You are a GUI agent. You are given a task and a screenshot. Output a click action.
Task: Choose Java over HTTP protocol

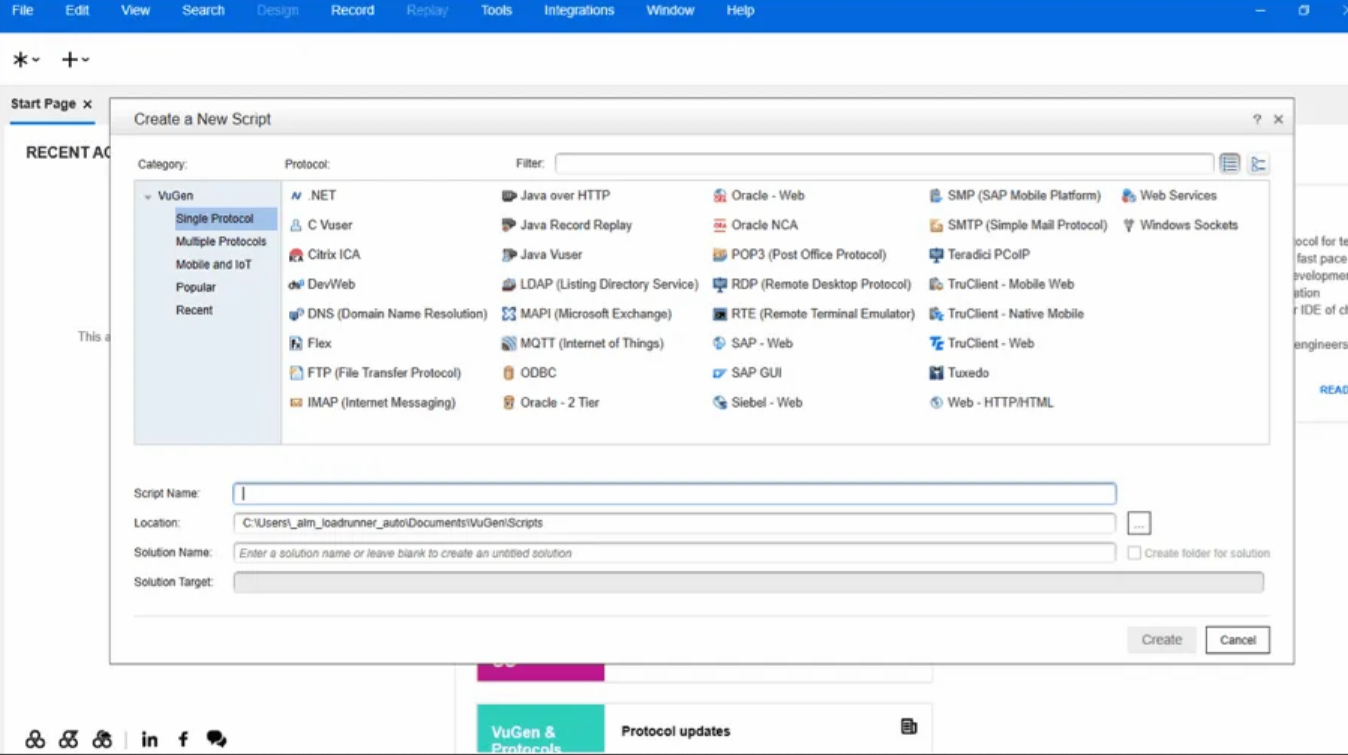(556, 196)
